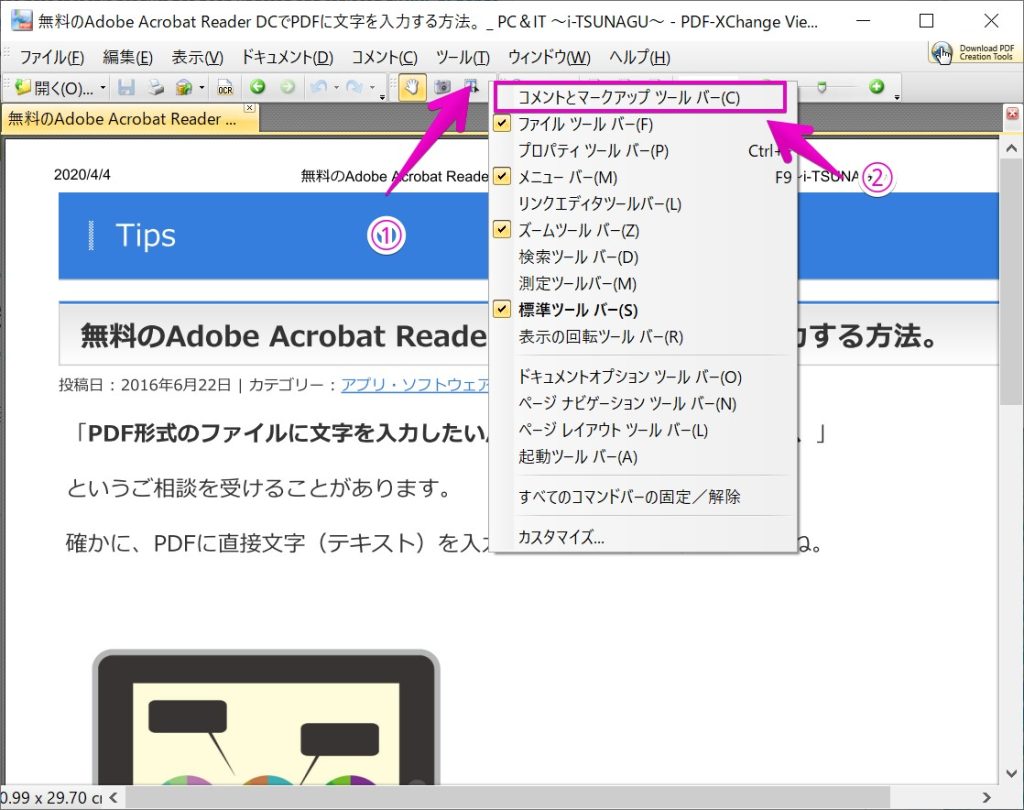
Task: Click vertical scrollbar up arrow
Action: pos(1012,148)
